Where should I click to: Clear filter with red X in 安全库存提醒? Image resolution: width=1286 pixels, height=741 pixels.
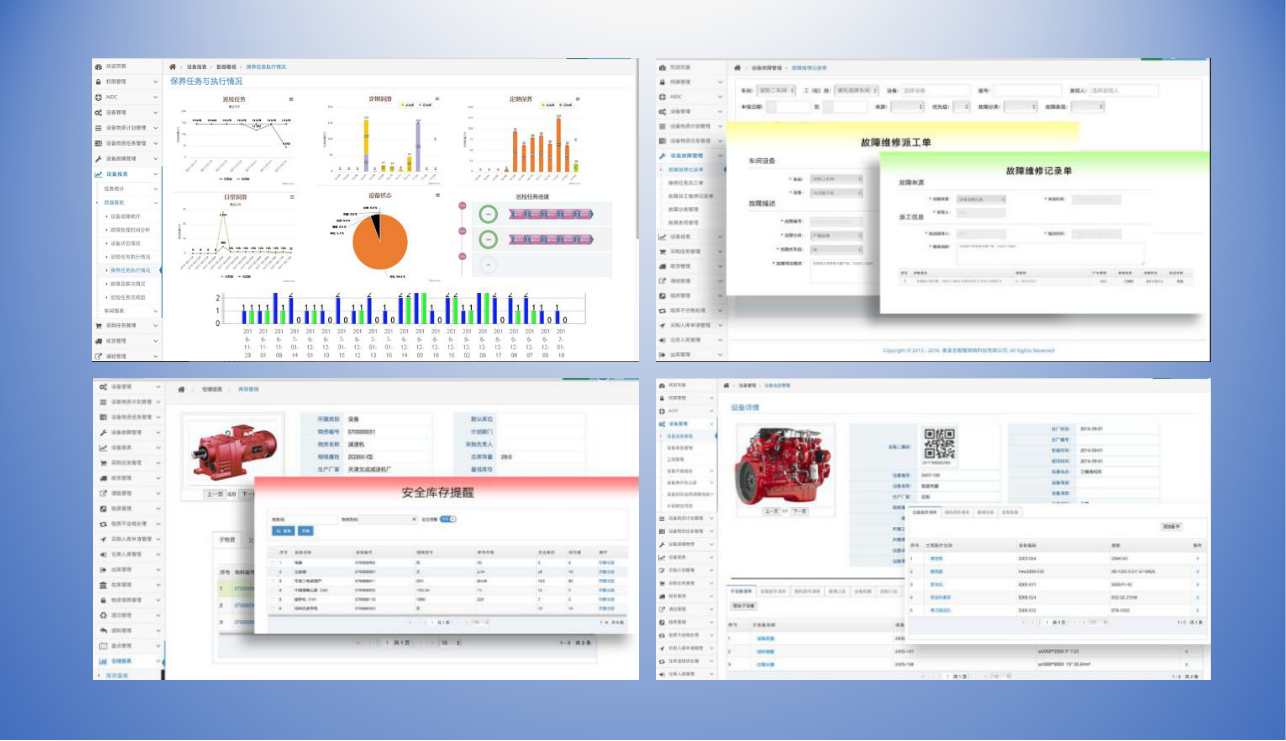tap(414, 519)
